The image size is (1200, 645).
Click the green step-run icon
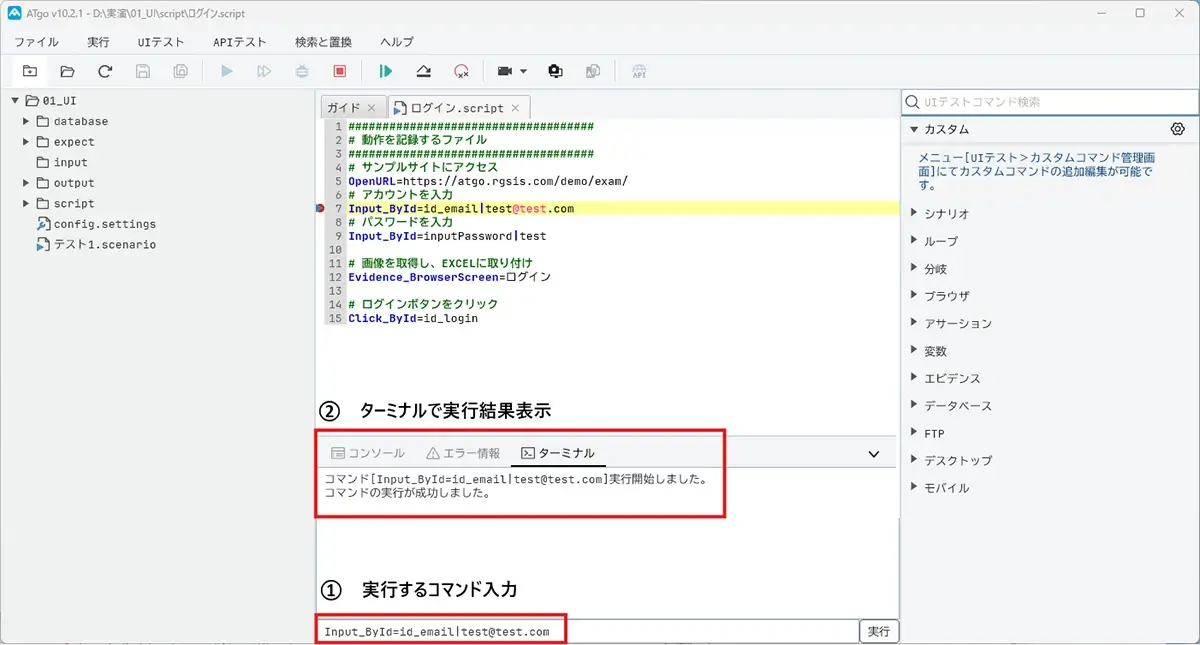[x=385, y=71]
